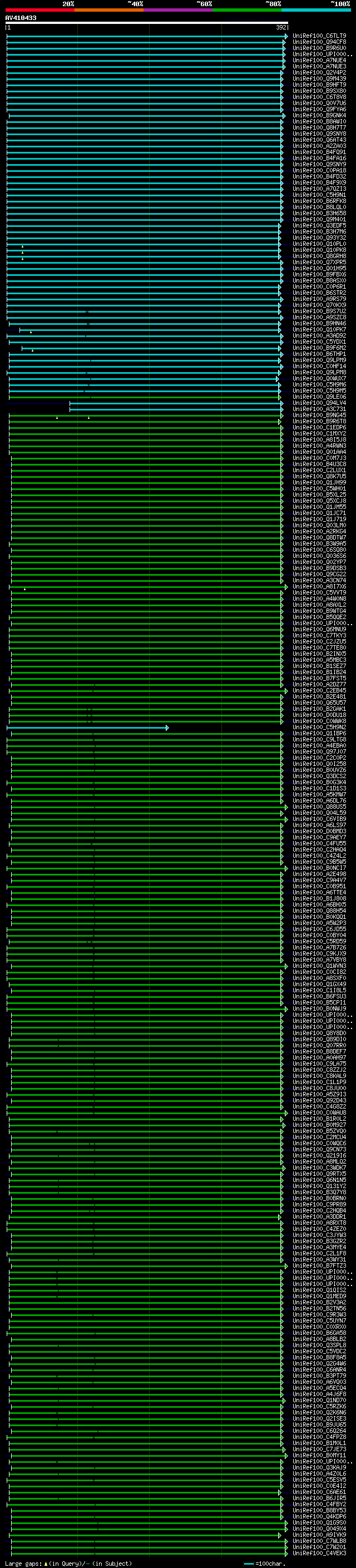Viewport: 356px width, 1568px height.
Task: Click label UniRef100_B6RFK8
Action: [x=319, y=201]
